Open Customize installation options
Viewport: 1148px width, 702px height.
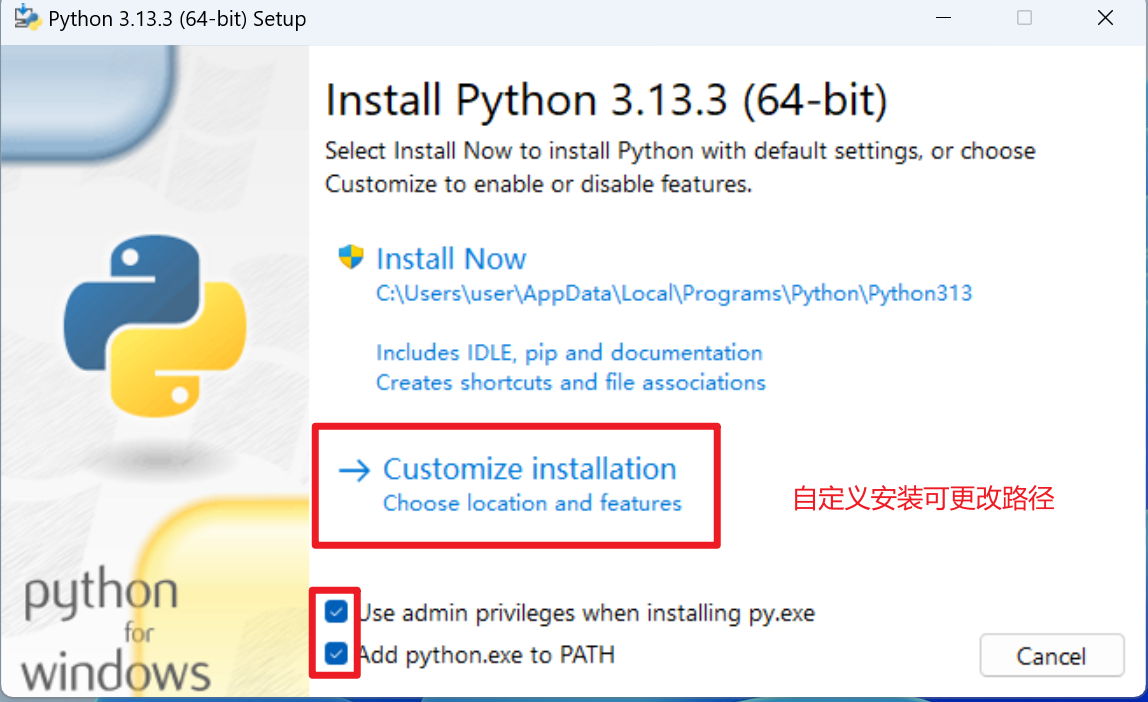pyautogui.click(x=530, y=468)
